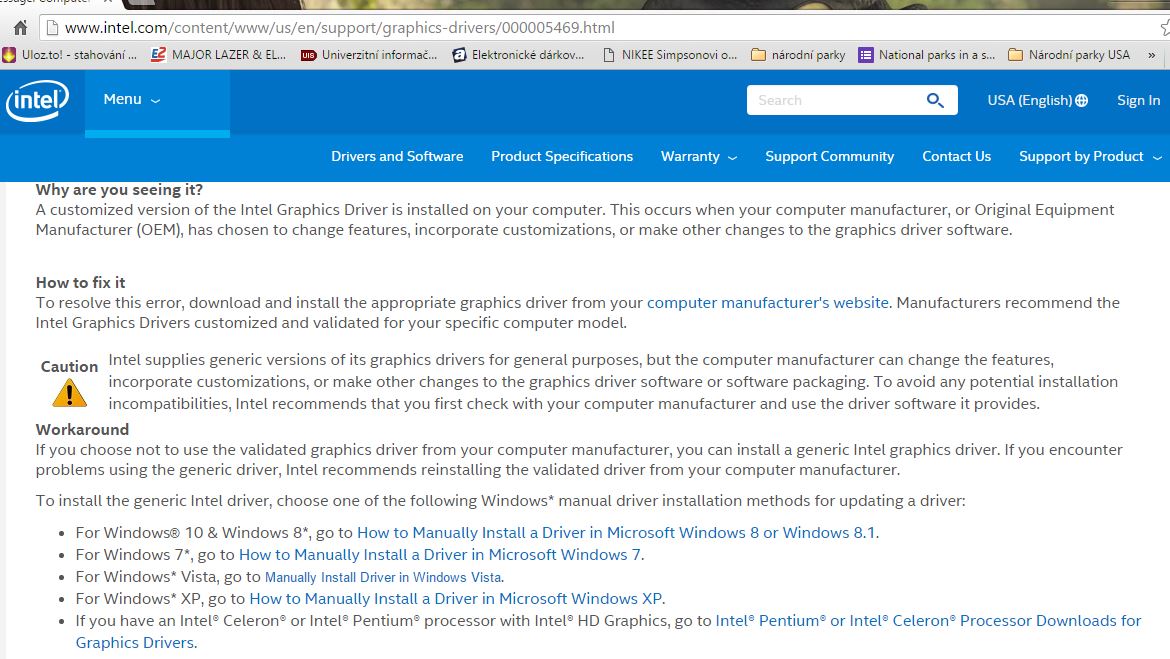The image size is (1170, 659).
Task: Open the Uloz.to bookmark
Action: [70, 55]
